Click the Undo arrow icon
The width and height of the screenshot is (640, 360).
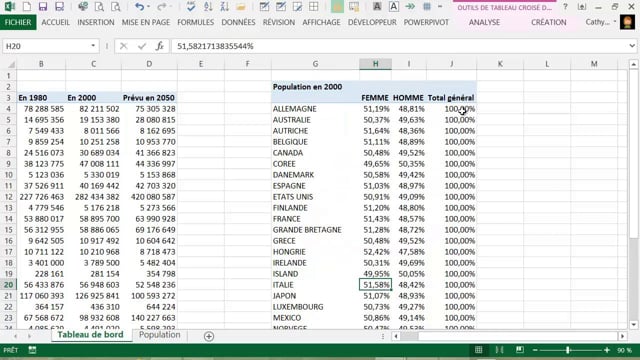point(139,7)
